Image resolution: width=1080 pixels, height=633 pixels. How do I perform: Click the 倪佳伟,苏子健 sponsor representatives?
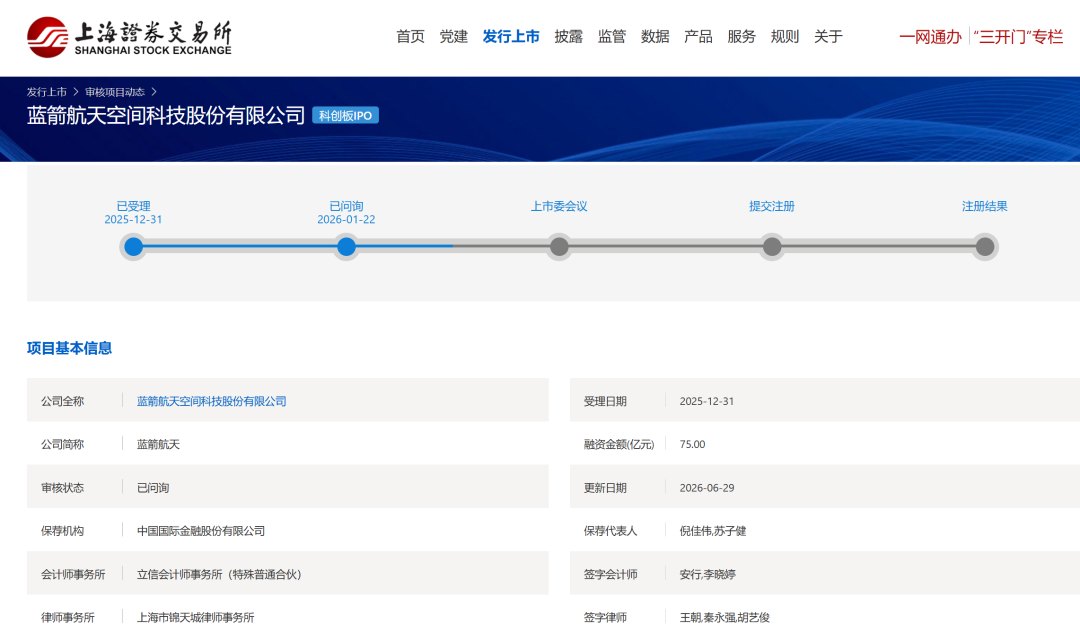pyautogui.click(x=713, y=531)
